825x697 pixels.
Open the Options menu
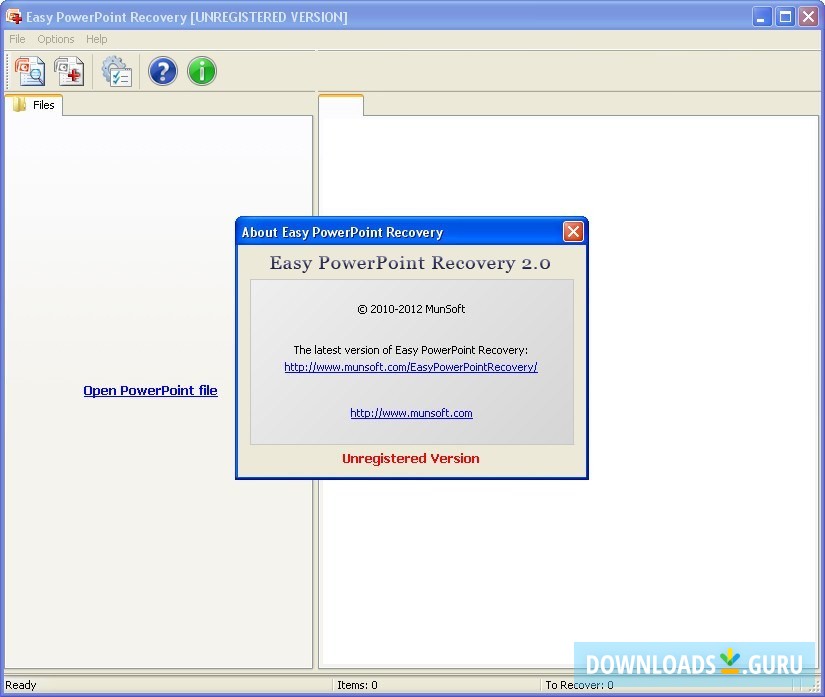[55, 39]
